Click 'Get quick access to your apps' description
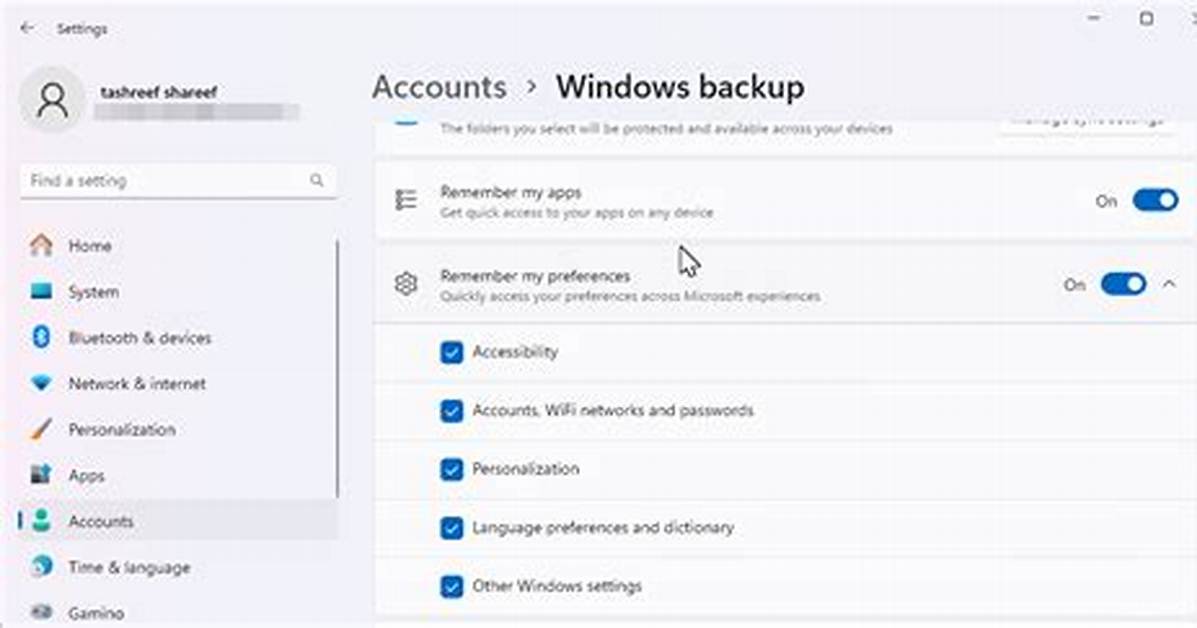This screenshot has width=1197, height=628. coord(576,213)
